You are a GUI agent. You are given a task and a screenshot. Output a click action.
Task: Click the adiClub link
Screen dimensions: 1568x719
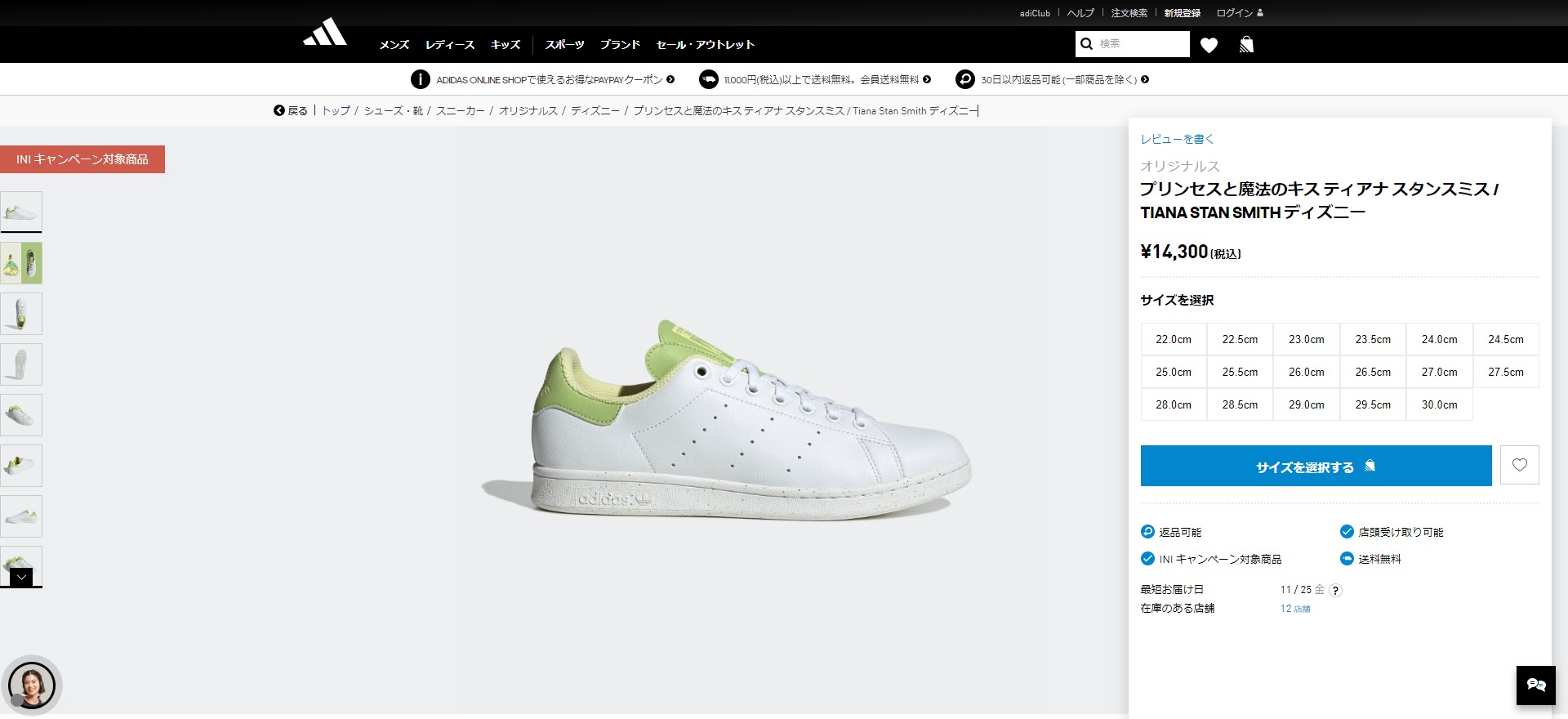point(1035,13)
